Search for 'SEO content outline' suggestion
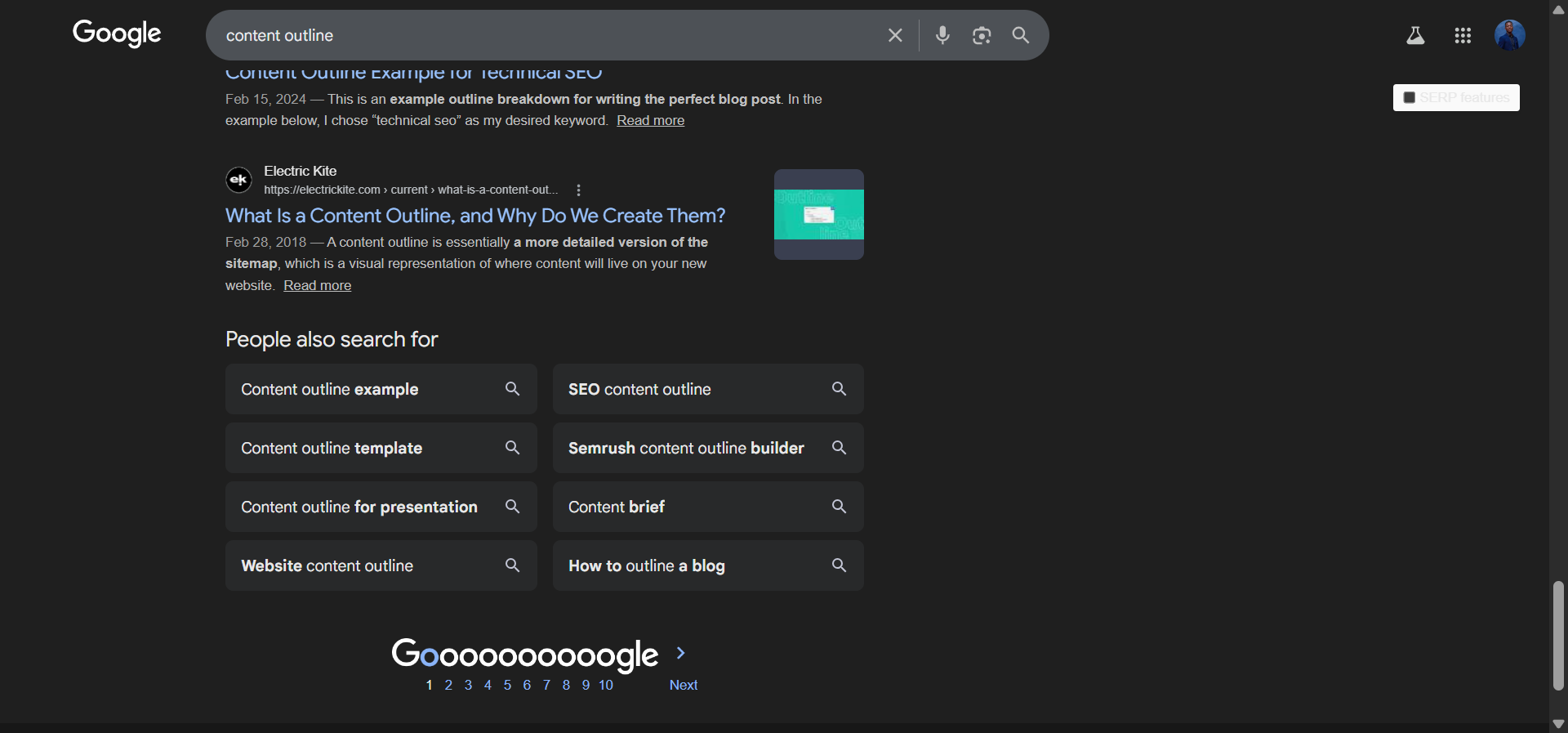 coord(708,389)
